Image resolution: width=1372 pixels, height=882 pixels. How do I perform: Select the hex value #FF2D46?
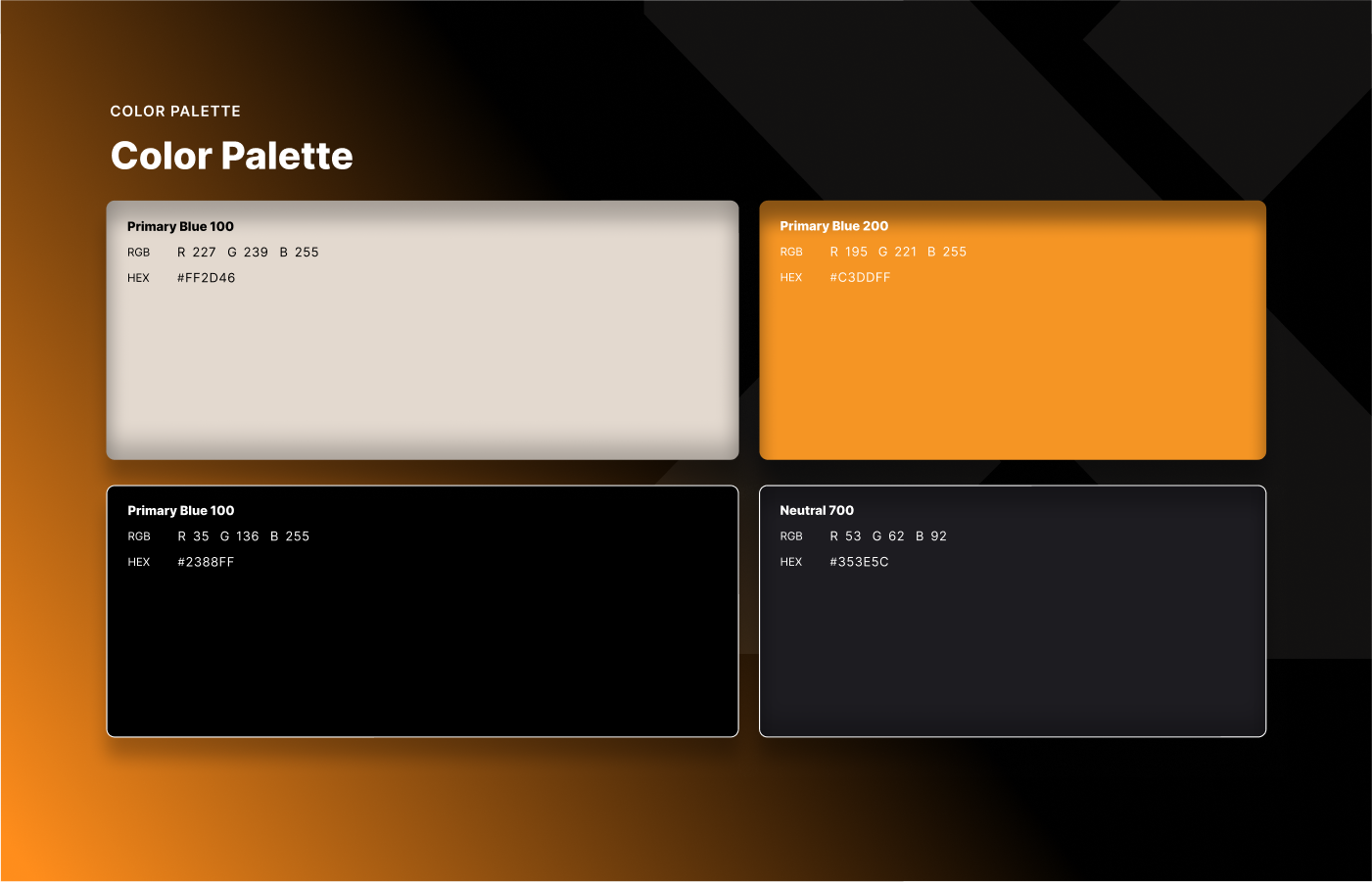(206, 278)
